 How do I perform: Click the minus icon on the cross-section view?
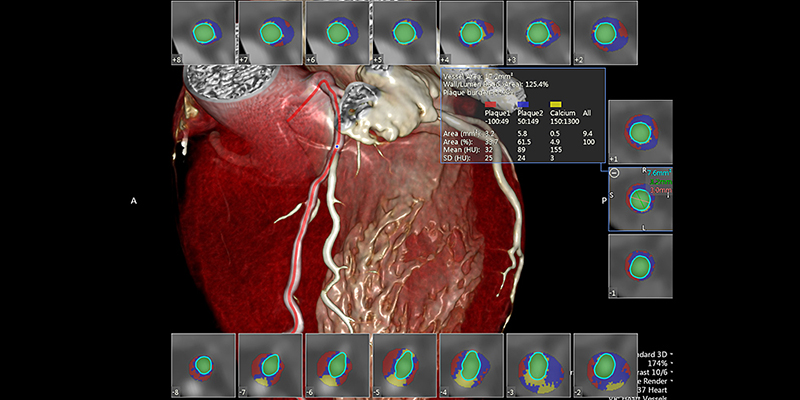click(x=614, y=173)
